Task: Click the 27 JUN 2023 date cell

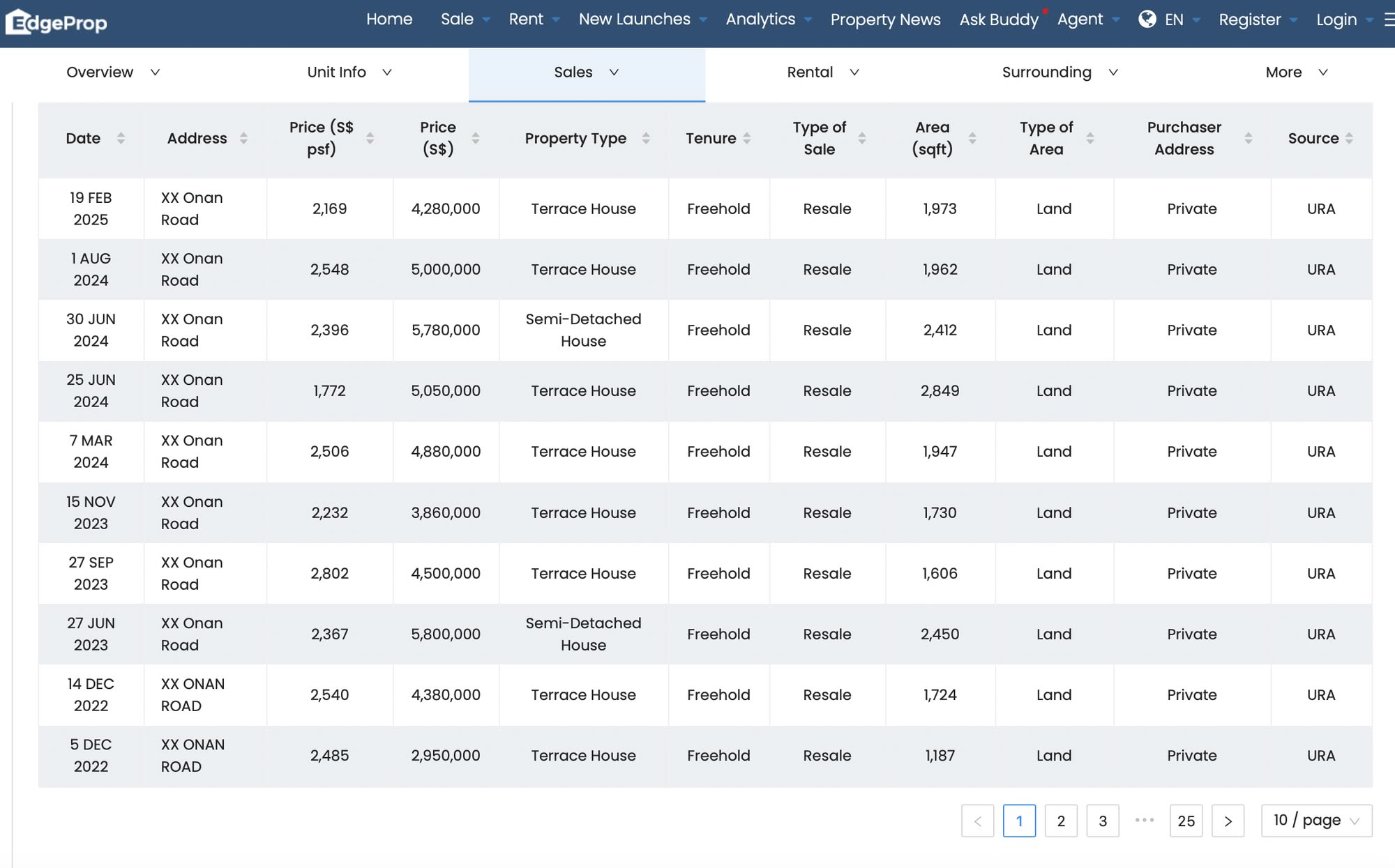Action: [91, 634]
